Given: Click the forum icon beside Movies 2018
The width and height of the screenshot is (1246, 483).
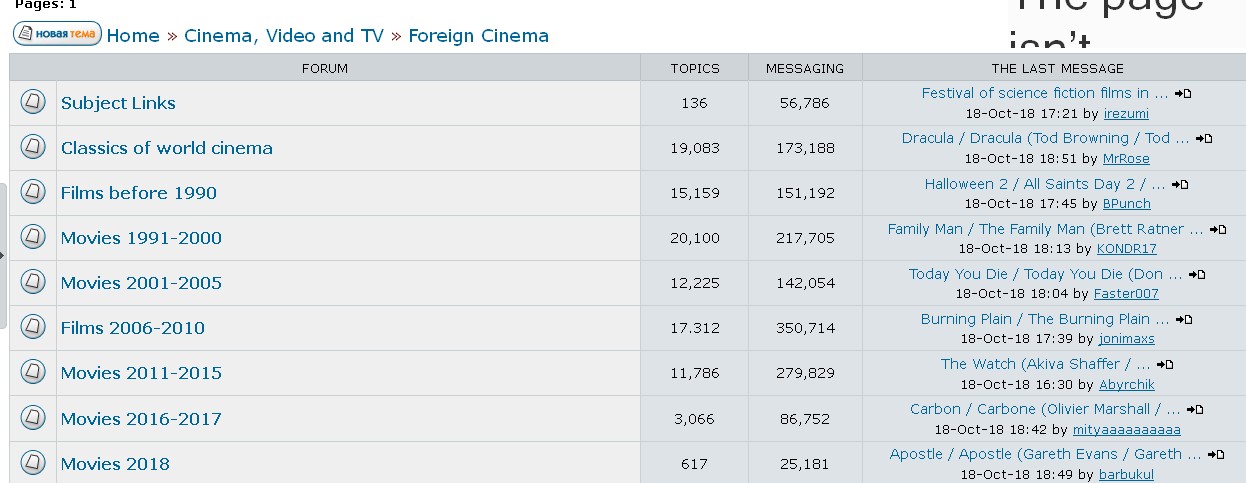Looking at the screenshot, I should 33,463.
